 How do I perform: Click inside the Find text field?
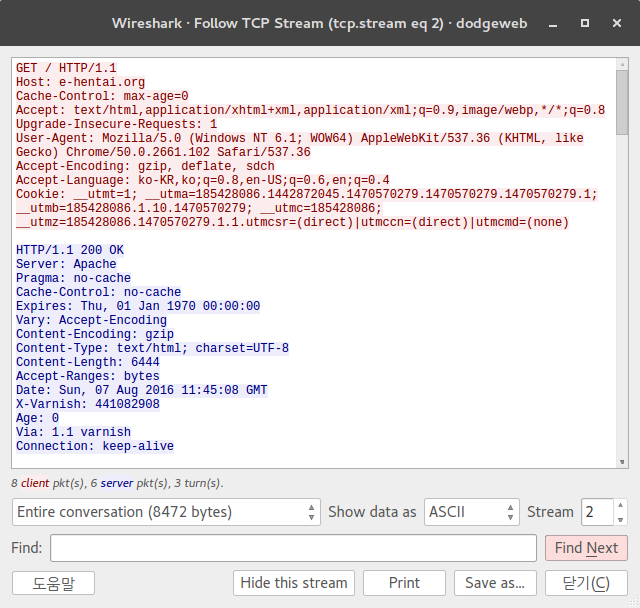pos(293,548)
